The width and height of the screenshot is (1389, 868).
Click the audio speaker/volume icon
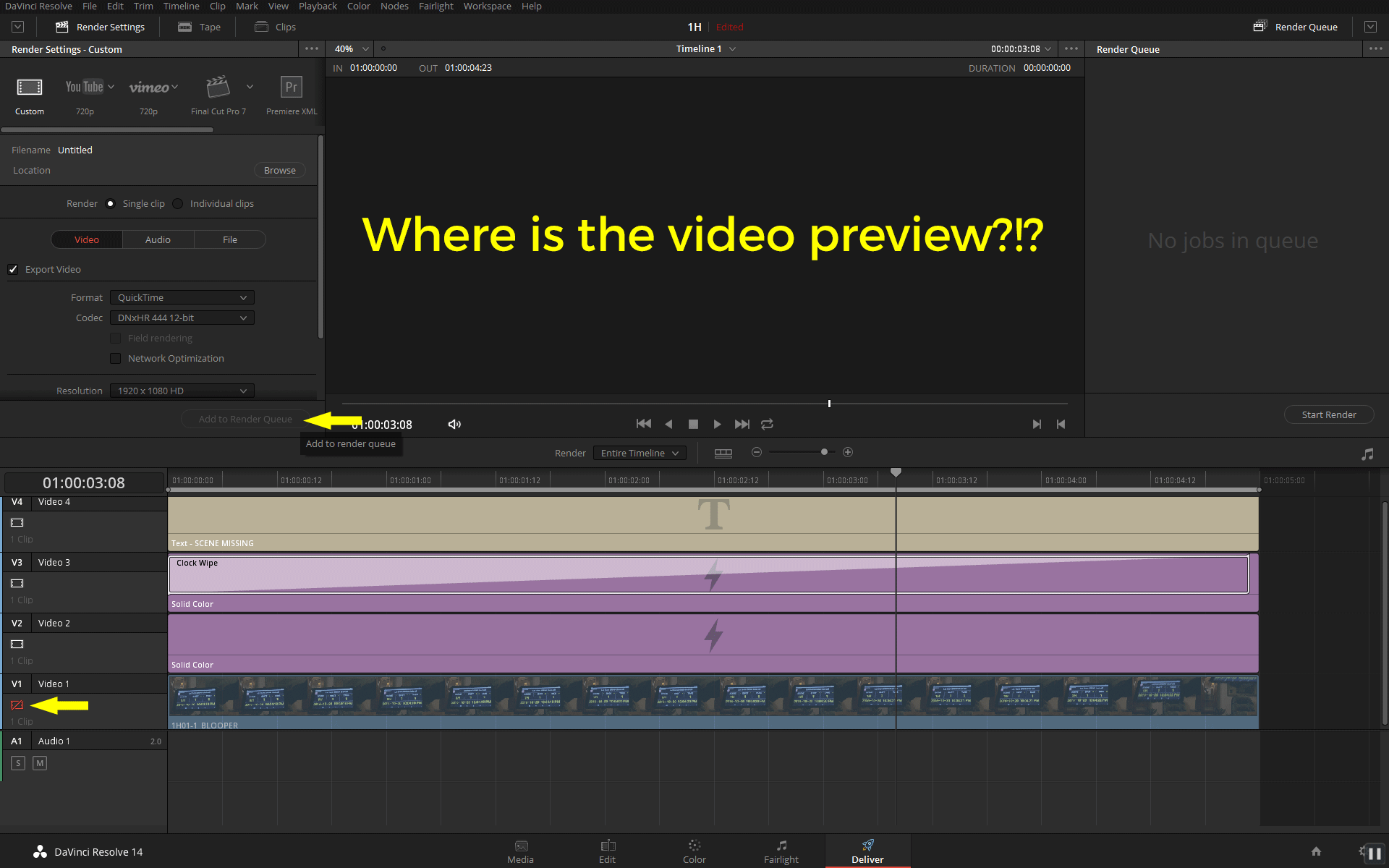[x=455, y=423]
